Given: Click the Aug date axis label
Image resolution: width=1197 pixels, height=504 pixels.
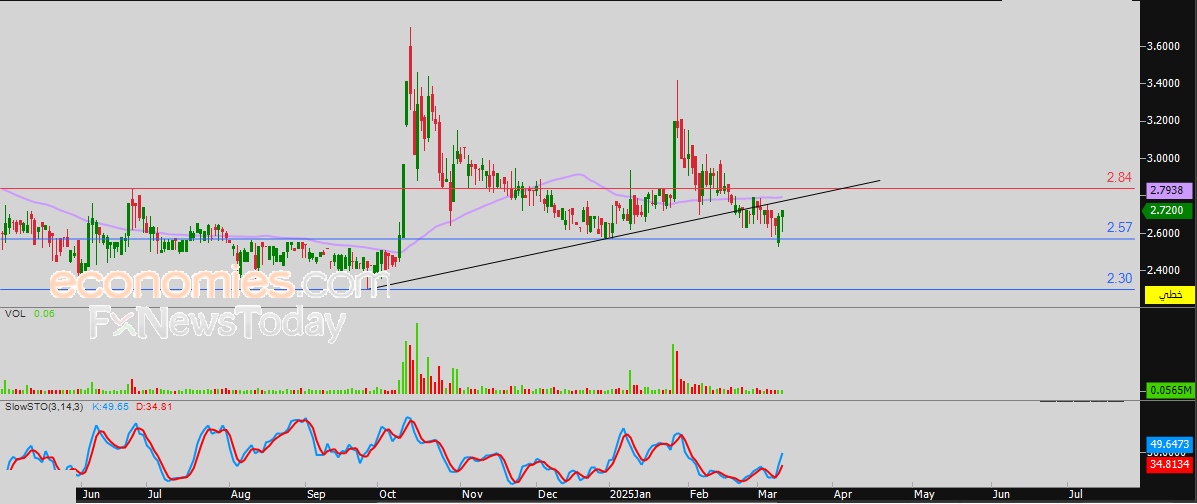Looking at the screenshot, I should point(240,495).
